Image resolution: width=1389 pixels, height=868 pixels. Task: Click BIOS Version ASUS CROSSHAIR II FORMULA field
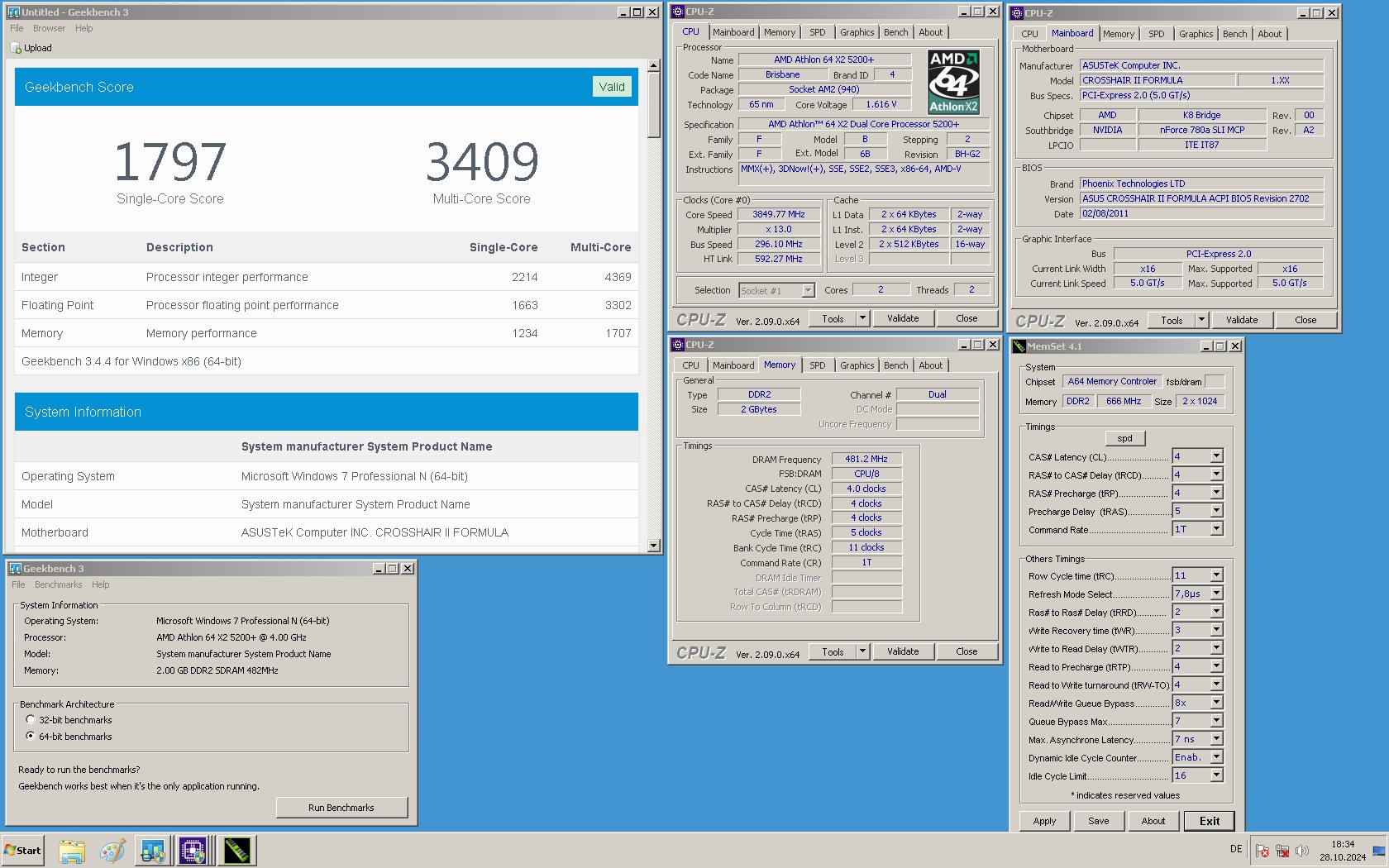(x=1201, y=198)
